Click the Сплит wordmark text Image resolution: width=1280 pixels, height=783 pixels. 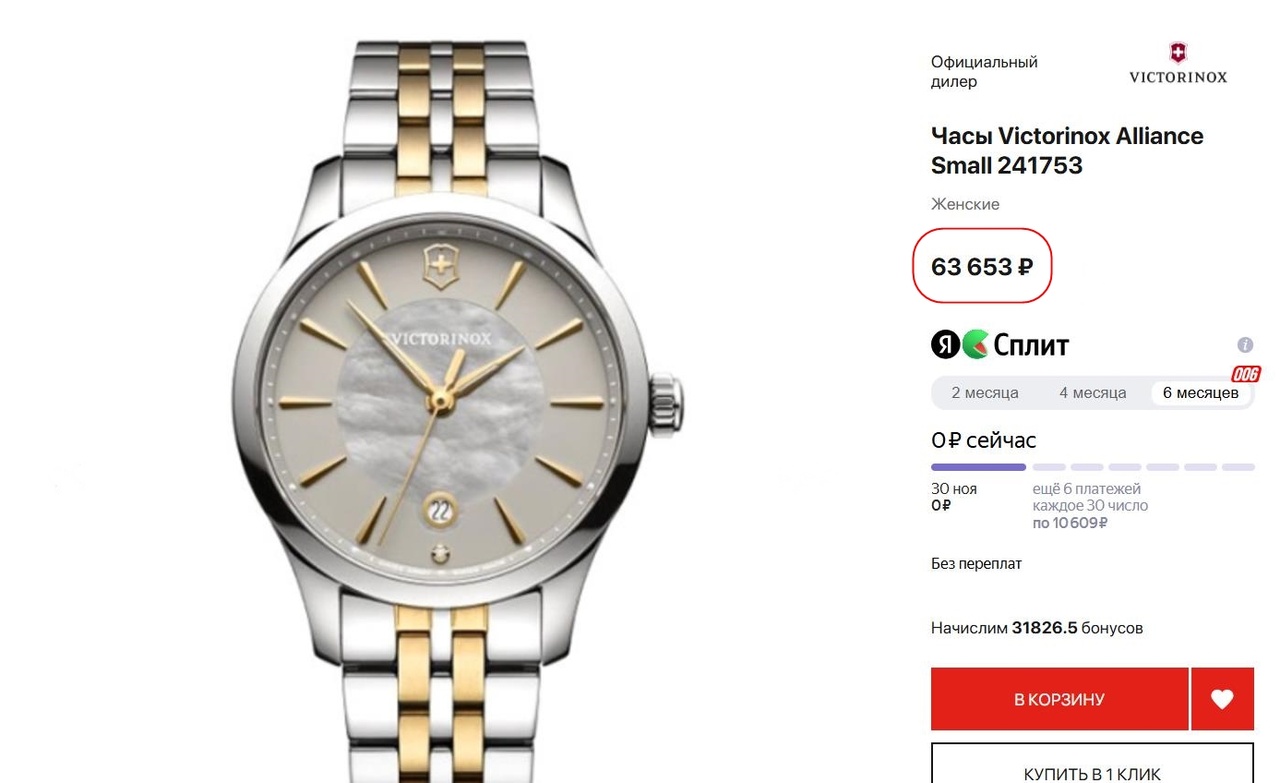tap(1031, 345)
